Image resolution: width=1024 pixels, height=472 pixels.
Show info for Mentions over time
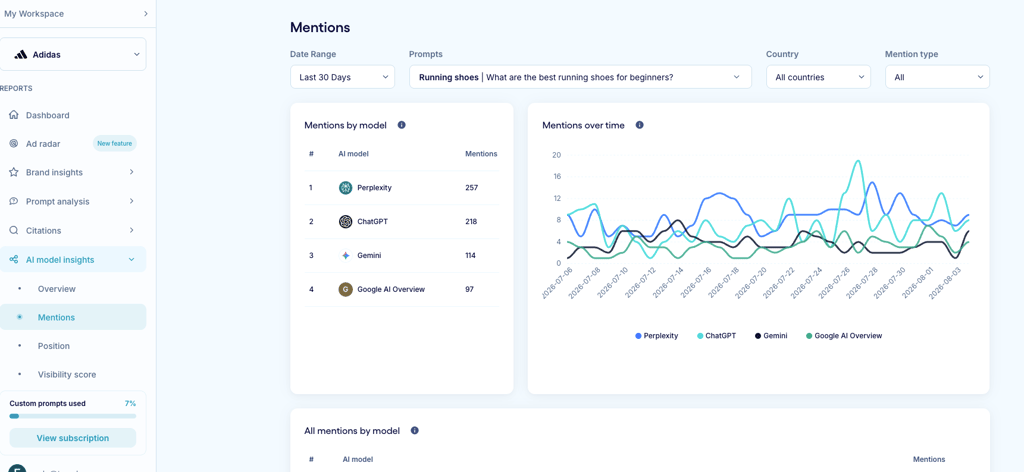click(x=639, y=125)
